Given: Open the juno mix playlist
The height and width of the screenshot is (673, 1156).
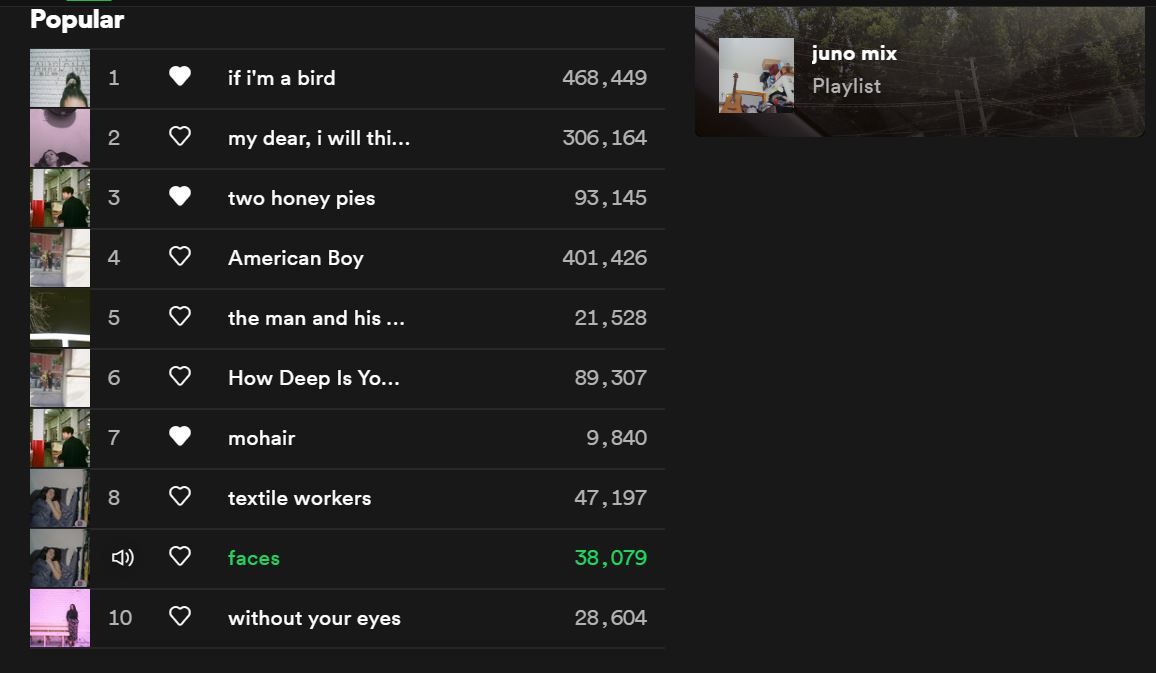Looking at the screenshot, I should coord(854,54).
